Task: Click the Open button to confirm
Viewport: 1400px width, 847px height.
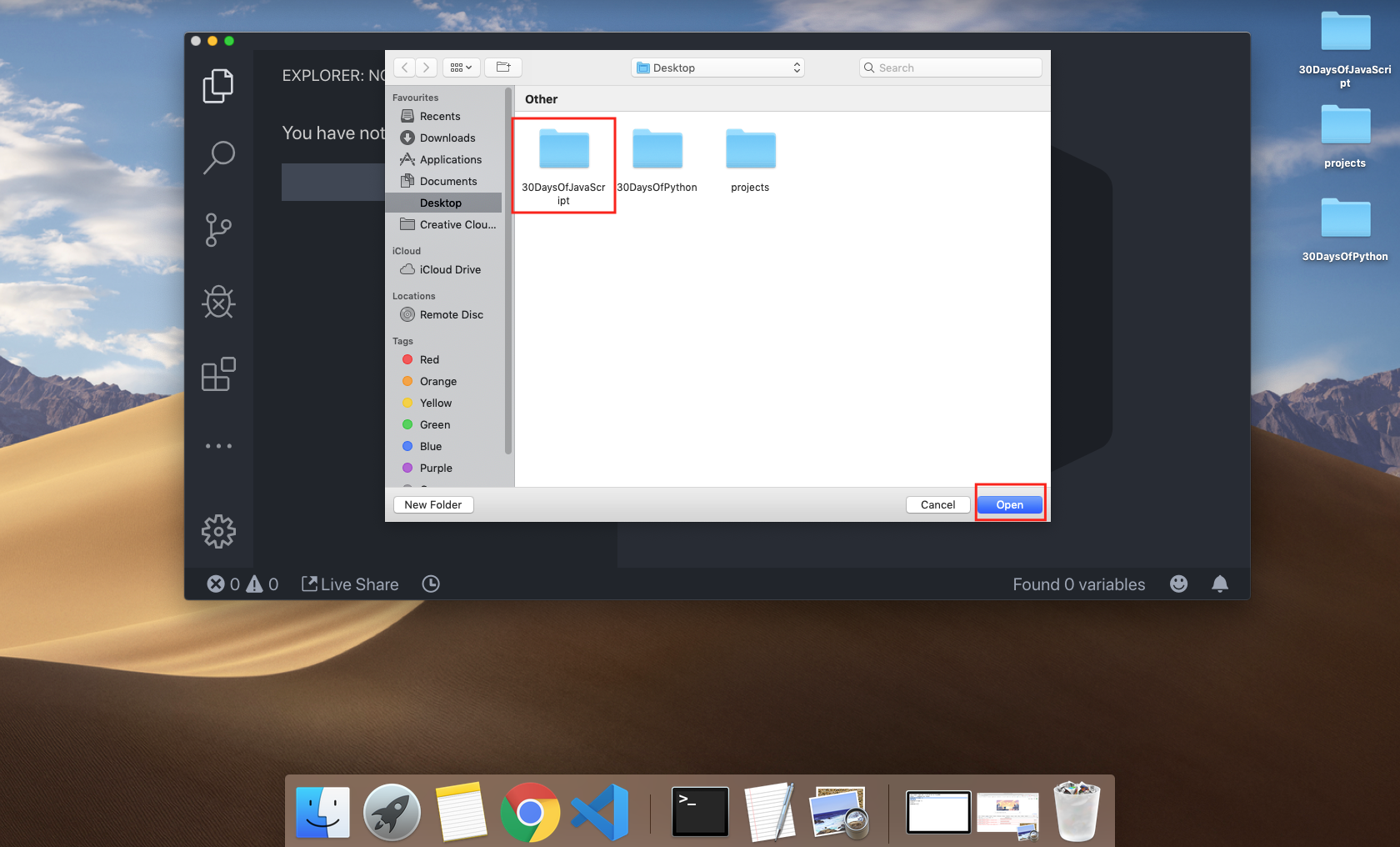Action: click(1009, 504)
